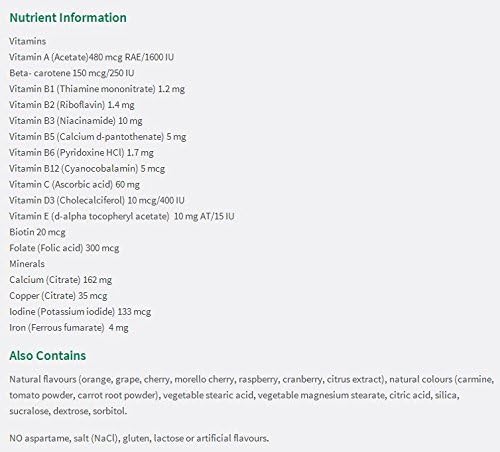This screenshot has height=452, width=500.
Task: Click the Vitamin B1 Thiamine mononitrate line
Action: [x=97, y=89]
